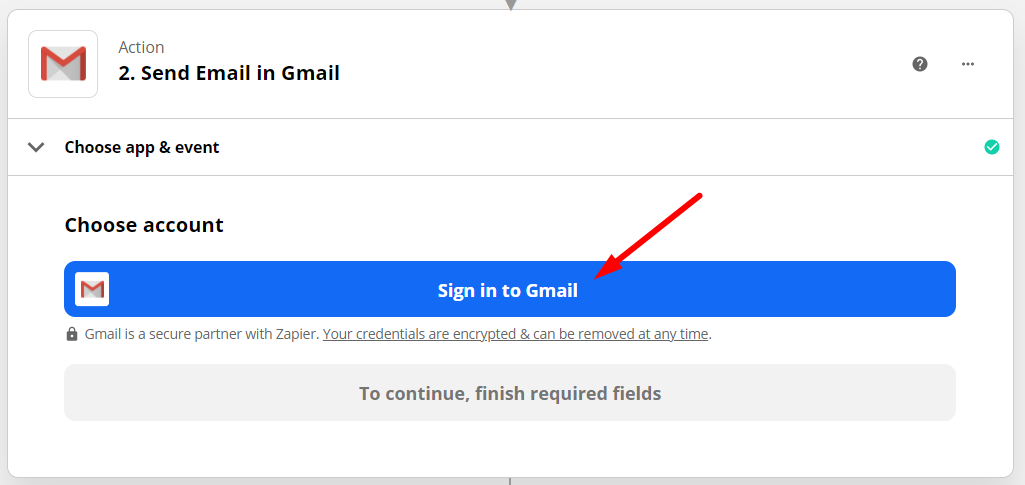Open the three-dot more options menu
The height and width of the screenshot is (485, 1025).
[968, 64]
